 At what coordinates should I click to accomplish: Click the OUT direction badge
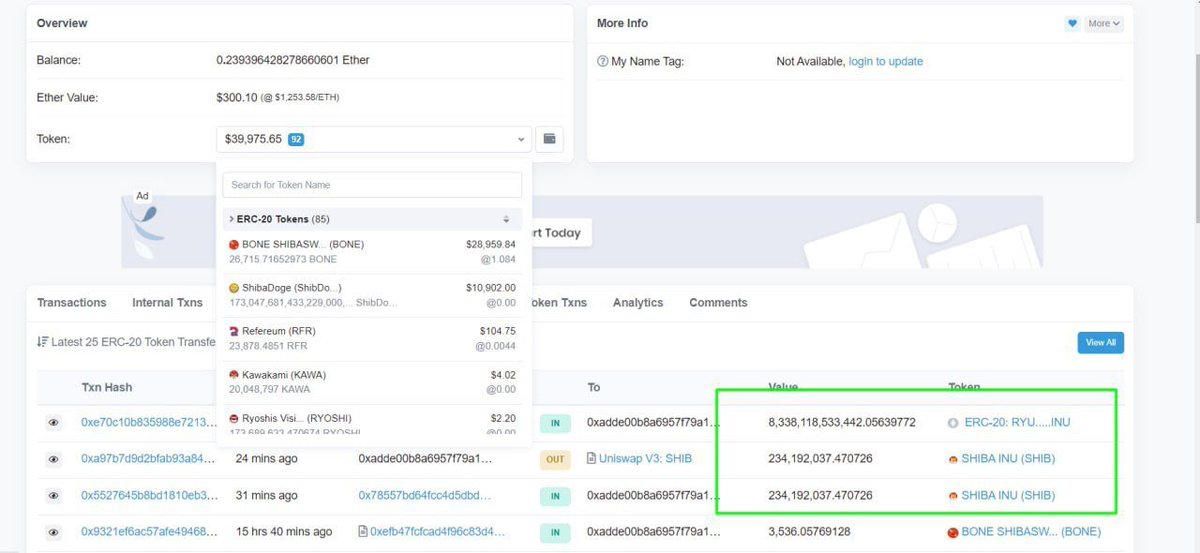(555, 460)
